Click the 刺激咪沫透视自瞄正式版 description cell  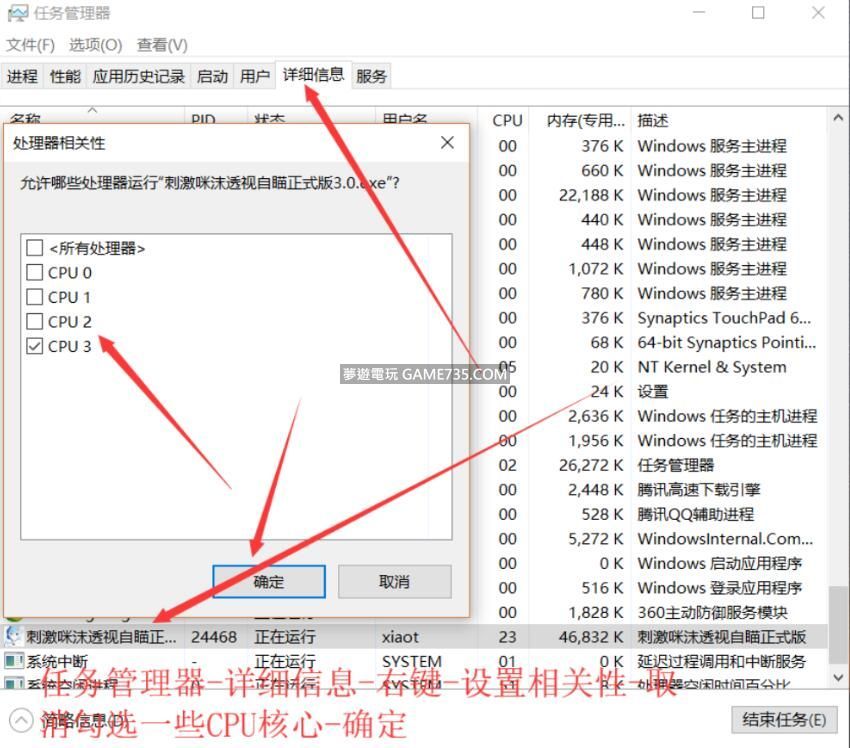click(722, 637)
